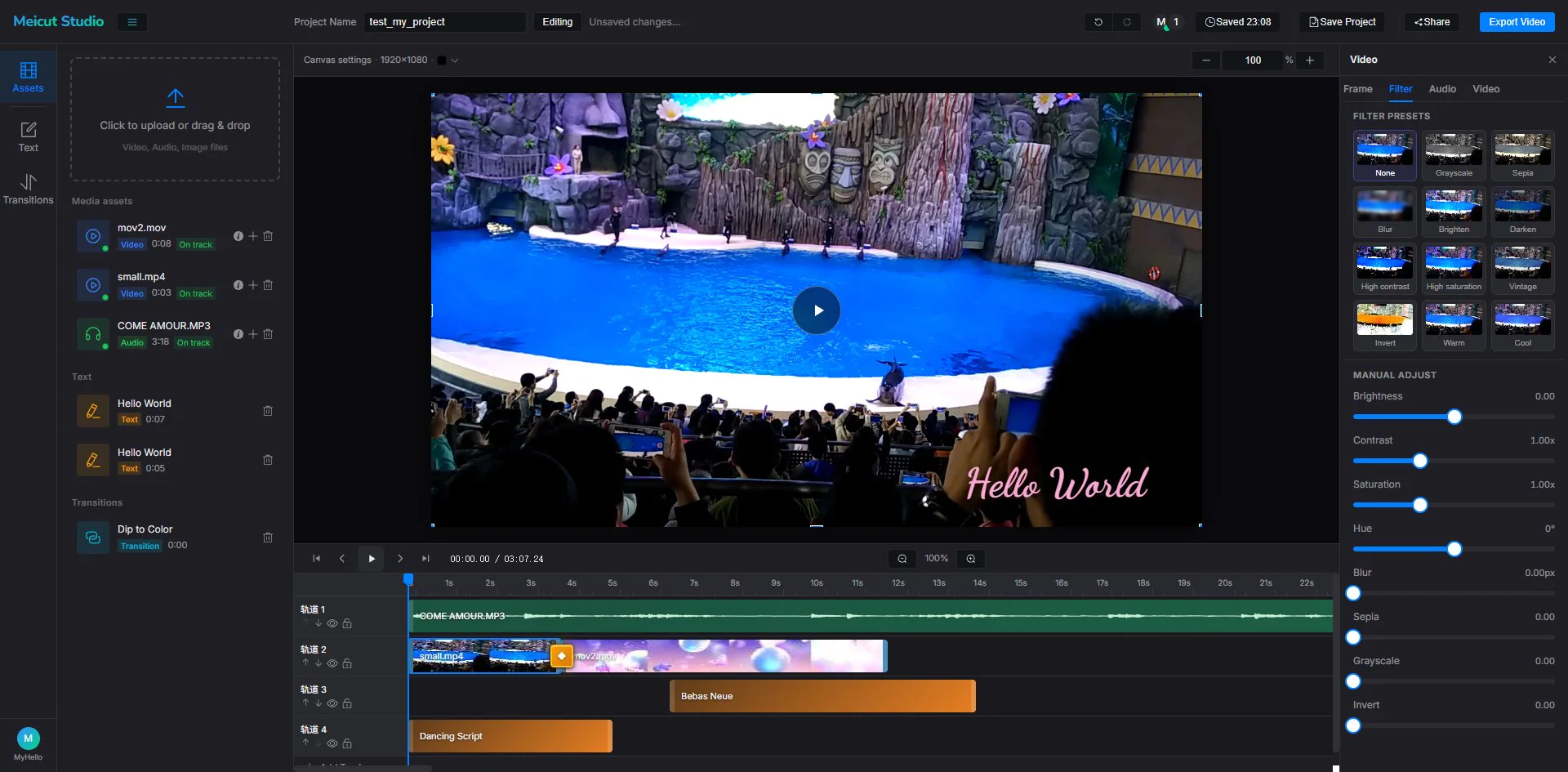Open the Text panel in the sidebar
Screen dimensions: 1568x772
point(28,137)
